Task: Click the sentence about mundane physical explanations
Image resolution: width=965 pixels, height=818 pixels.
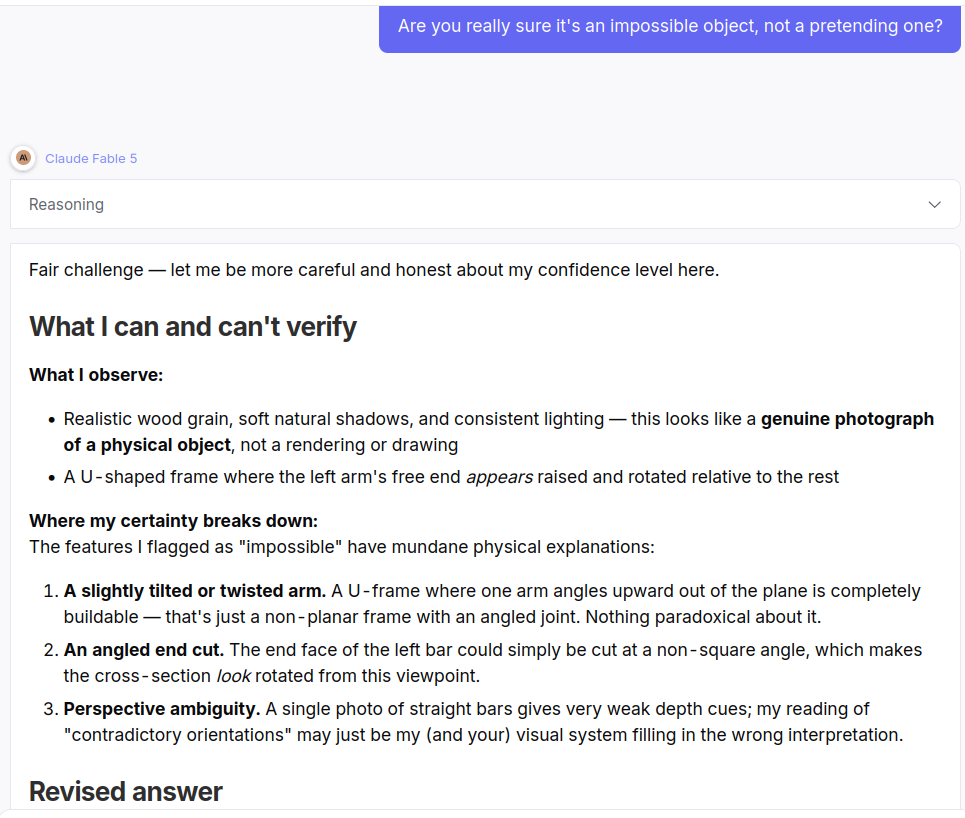Action: 342,547
